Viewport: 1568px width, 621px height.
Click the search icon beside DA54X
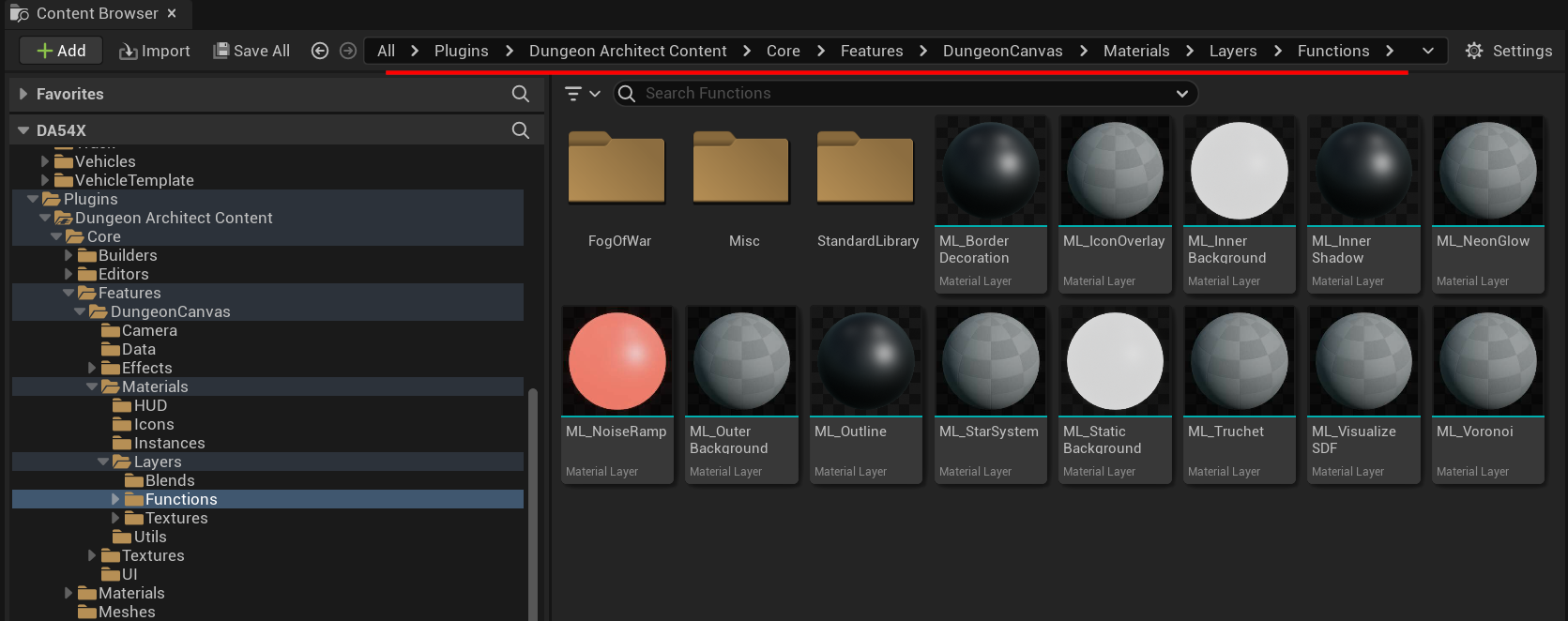521,130
